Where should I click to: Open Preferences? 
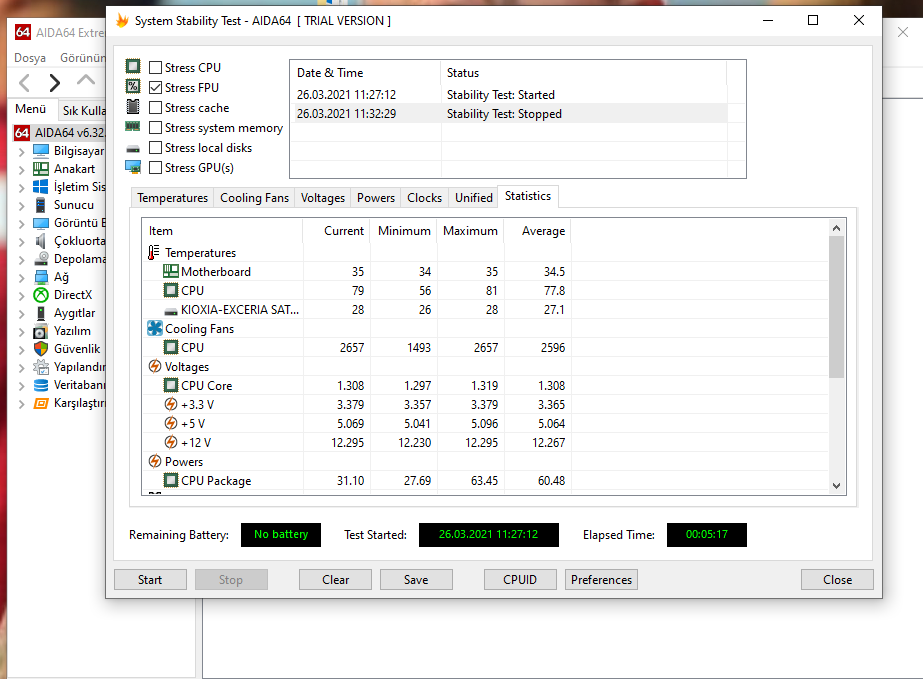[x=601, y=579]
